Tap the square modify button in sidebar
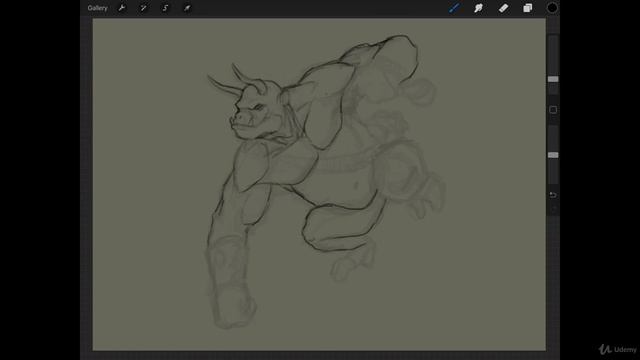This screenshot has width=640, height=360. [553, 110]
